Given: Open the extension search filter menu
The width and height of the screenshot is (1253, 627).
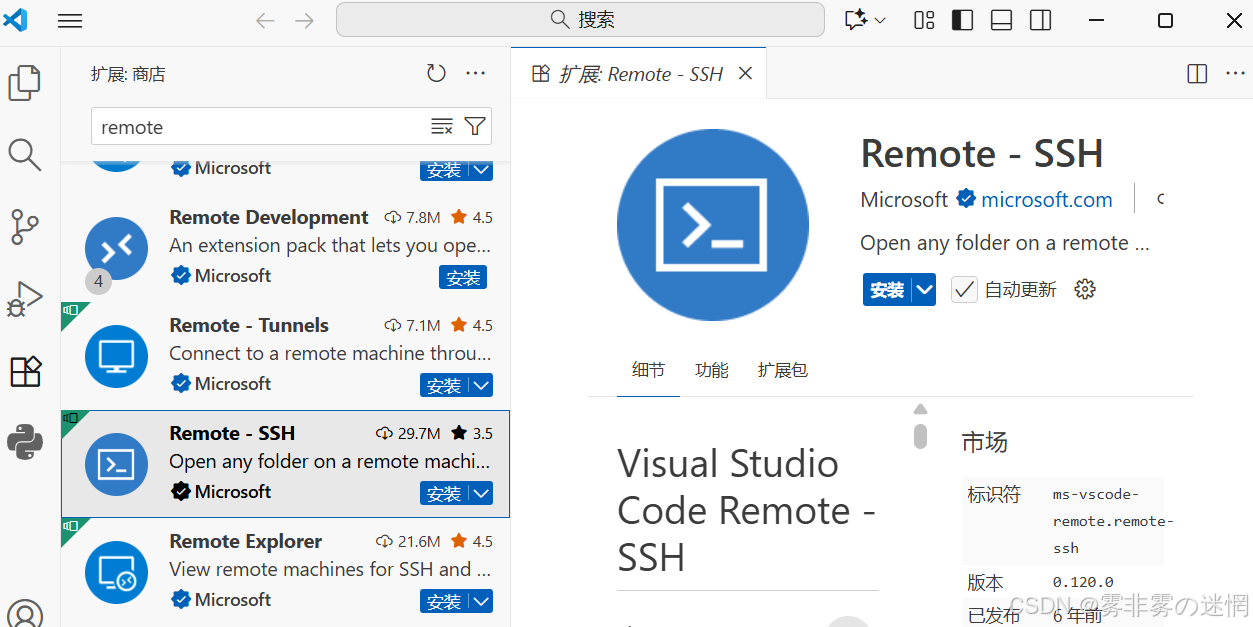Looking at the screenshot, I should 475,126.
